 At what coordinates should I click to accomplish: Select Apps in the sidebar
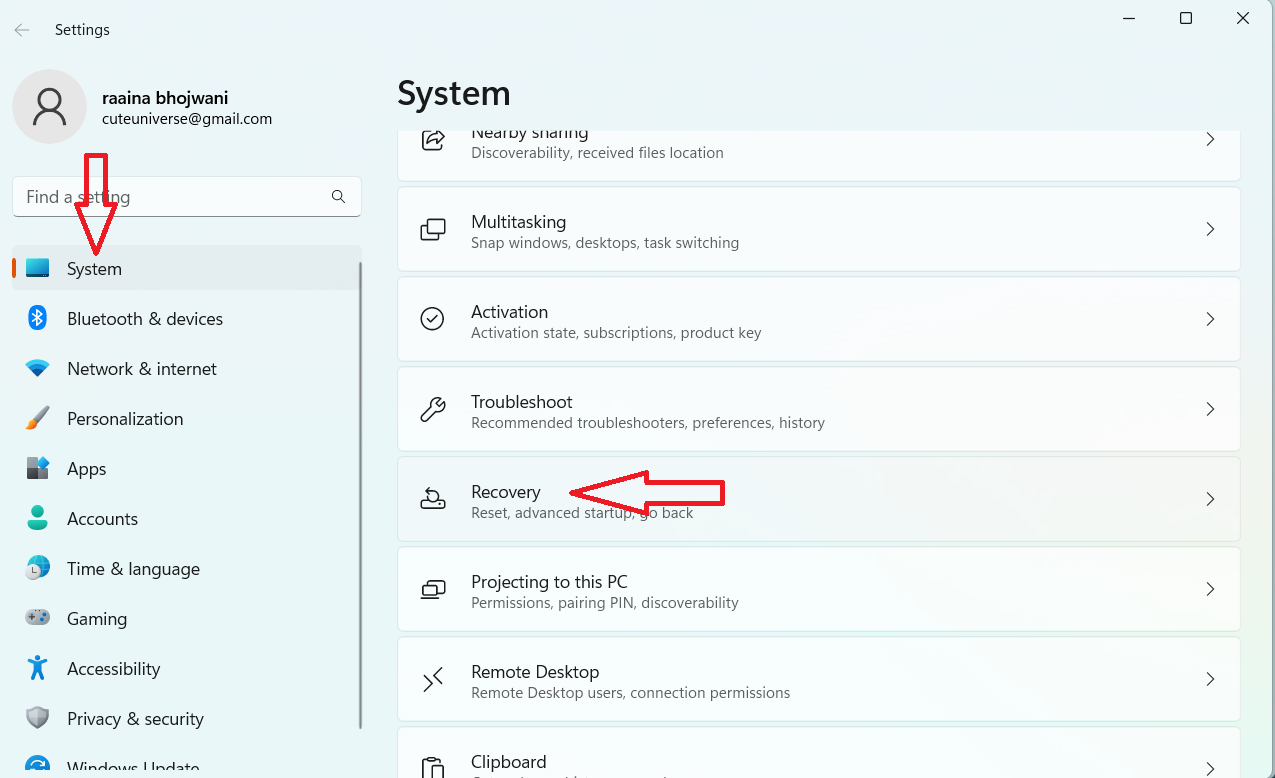coord(87,469)
